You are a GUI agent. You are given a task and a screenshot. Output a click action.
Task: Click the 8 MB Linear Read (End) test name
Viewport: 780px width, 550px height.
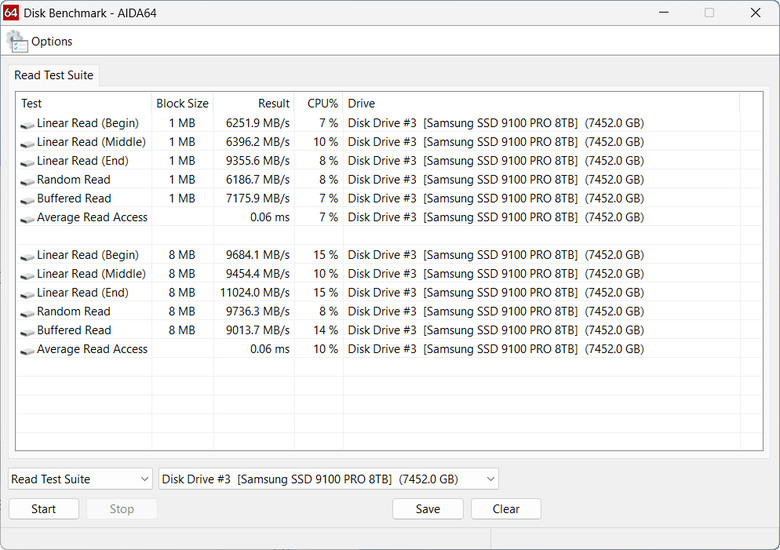83,292
